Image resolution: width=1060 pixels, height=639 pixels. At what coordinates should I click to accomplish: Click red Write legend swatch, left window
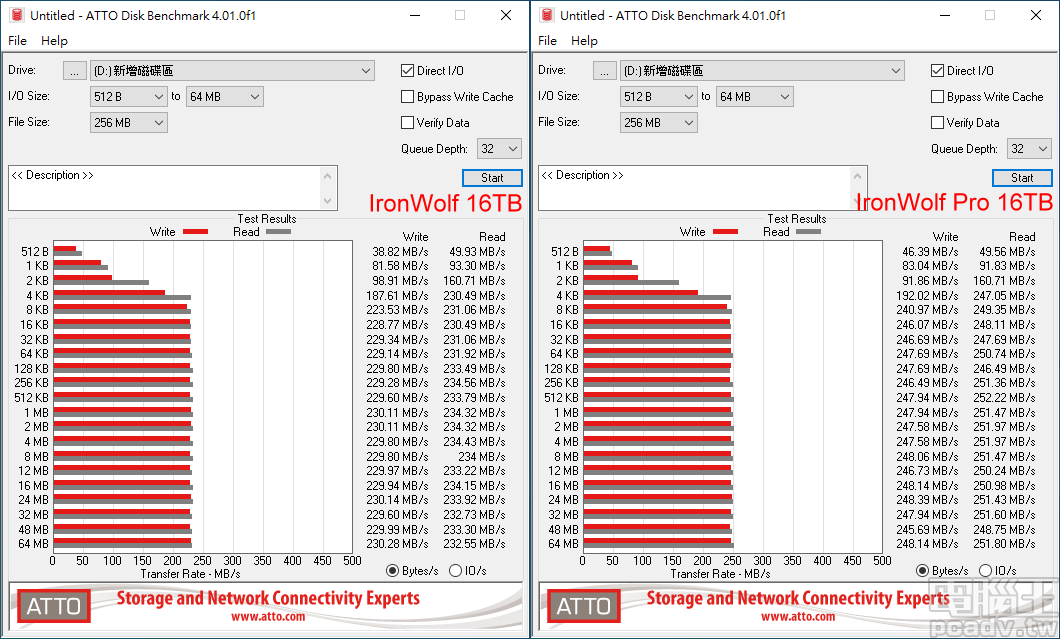[195, 231]
